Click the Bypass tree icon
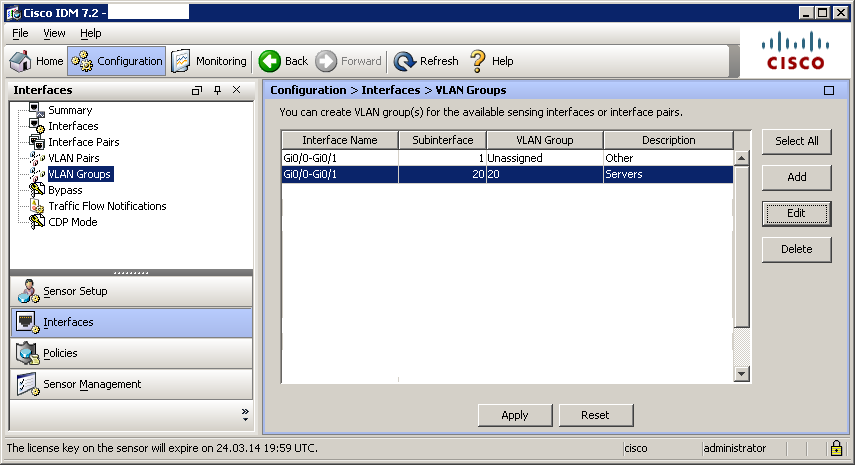The height and width of the screenshot is (465, 855). [x=36, y=190]
